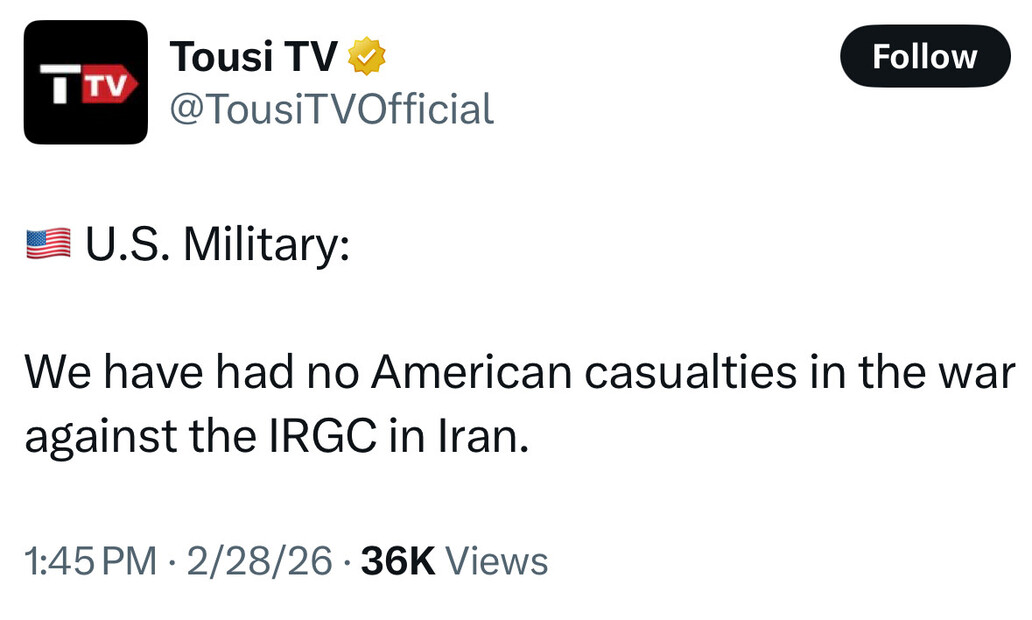Click the white T letter in the logo
The width and height of the screenshot is (1032, 620).
click(60, 86)
